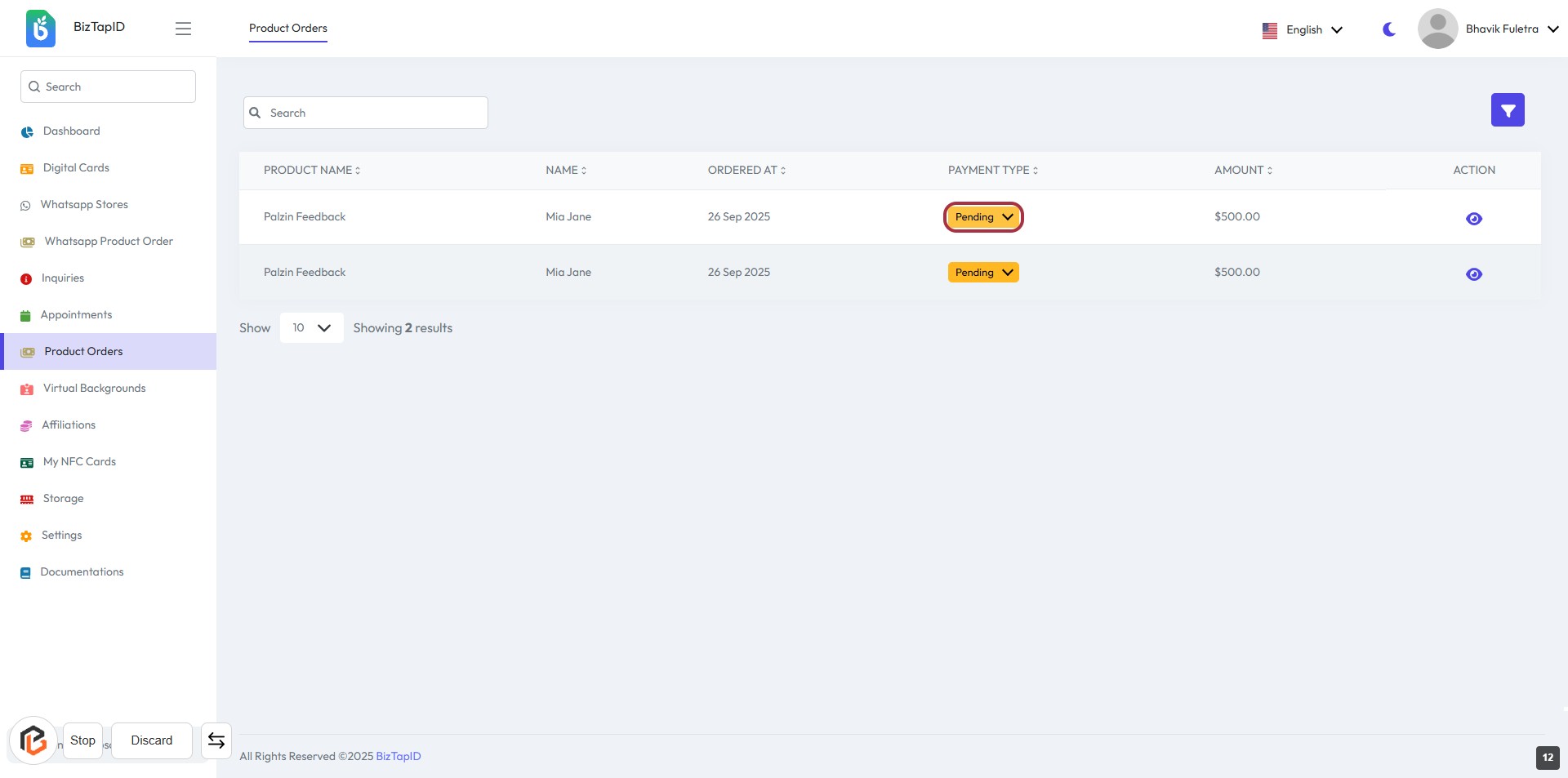The height and width of the screenshot is (778, 1568).
Task: Go to My NFC Cards
Action: coord(79,462)
